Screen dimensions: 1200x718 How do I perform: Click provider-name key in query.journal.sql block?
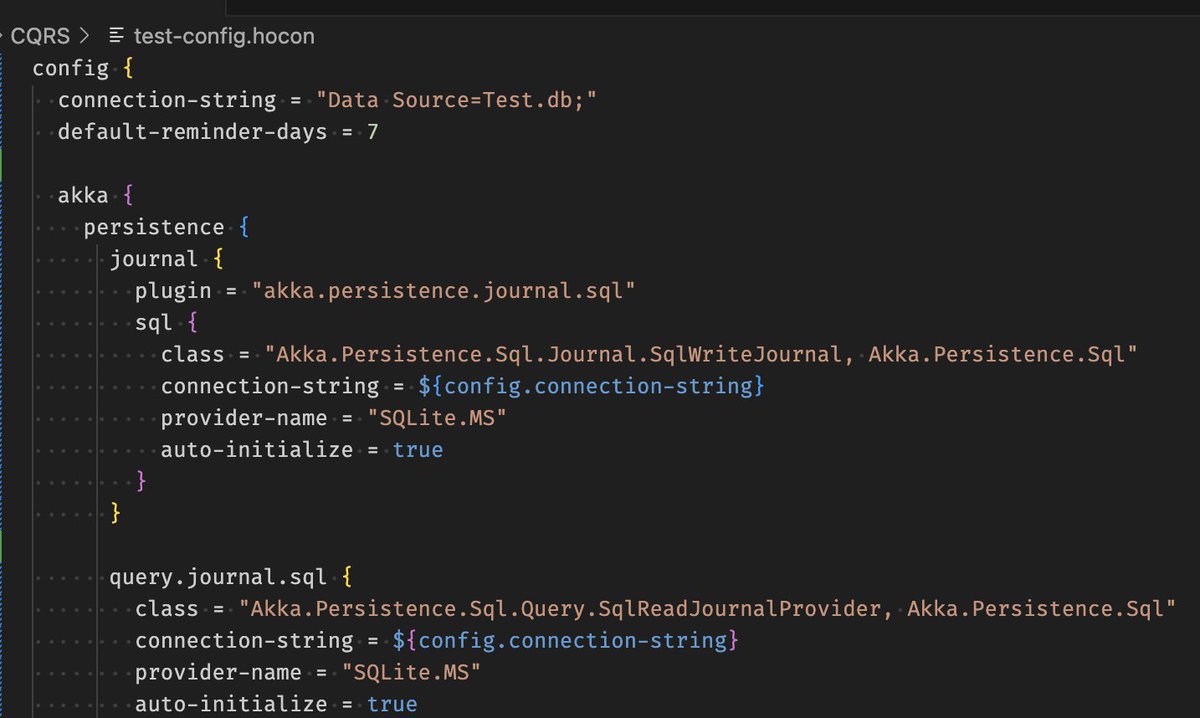[x=218, y=672]
